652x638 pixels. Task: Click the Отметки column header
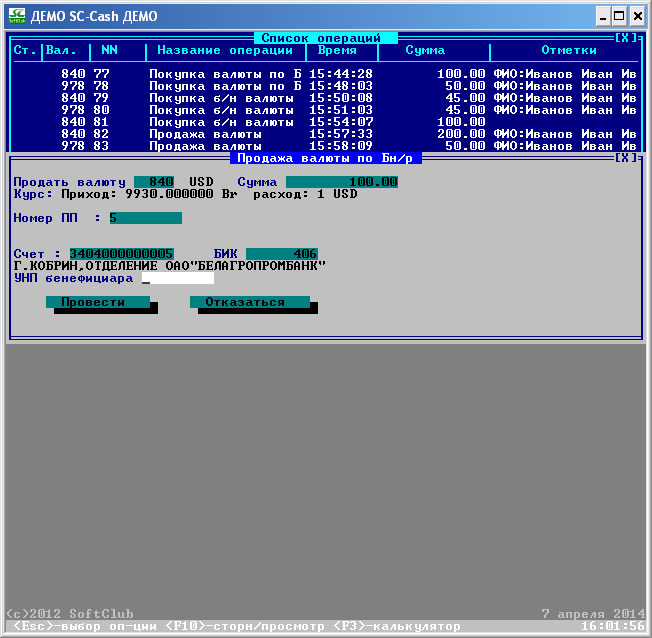click(x=569, y=50)
